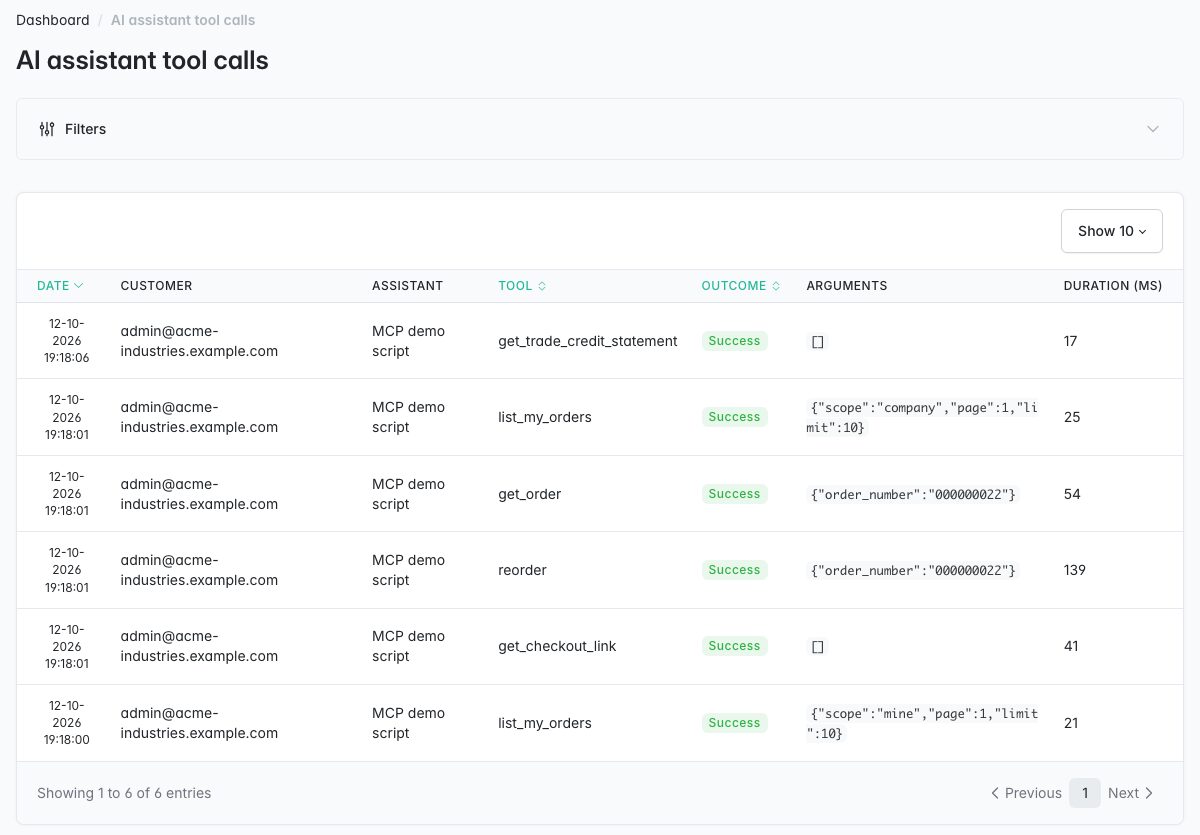Viewport: 1200px width, 835px height.
Task: Select page 1 in pagination
Action: (1085, 793)
